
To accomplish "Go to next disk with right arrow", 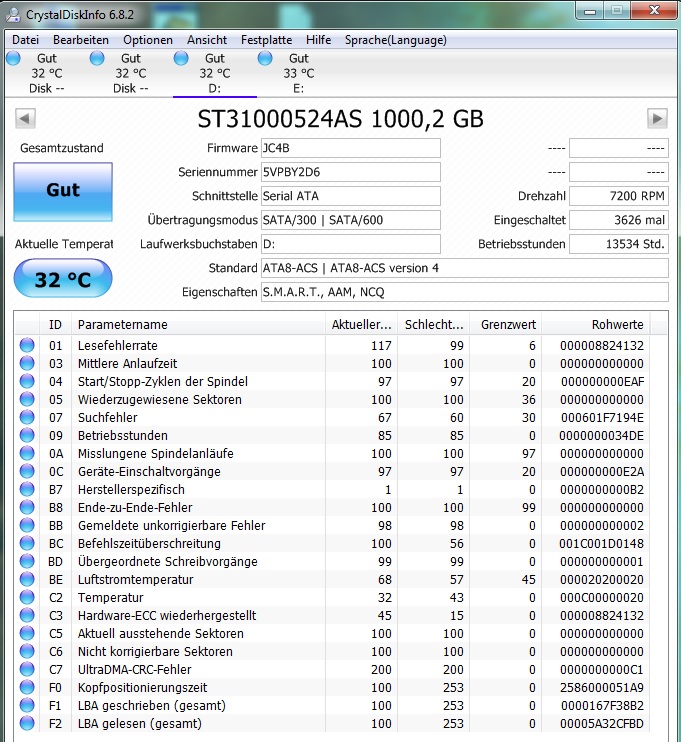I will coord(657,118).
